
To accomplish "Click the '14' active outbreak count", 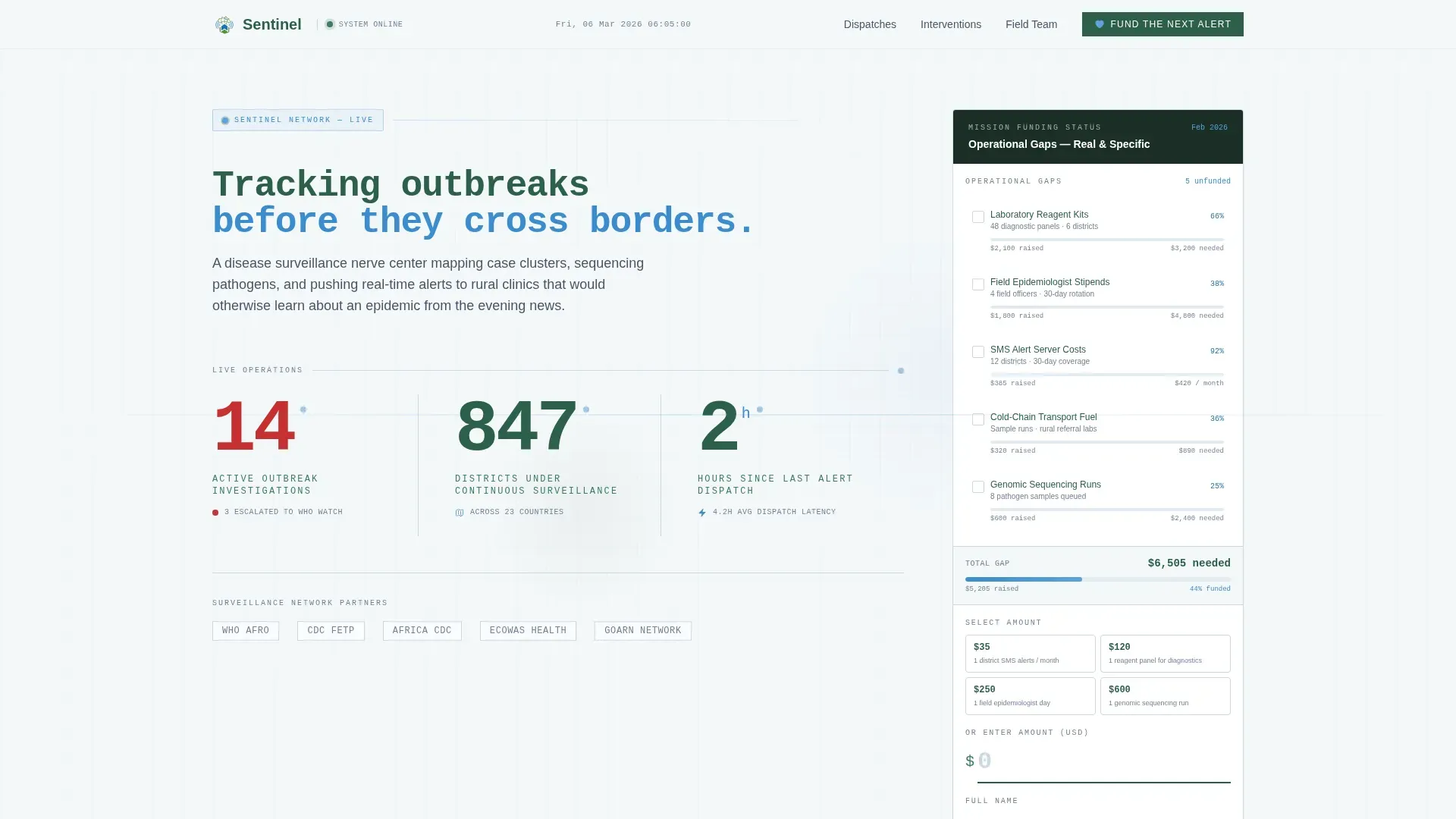I will 254,428.
